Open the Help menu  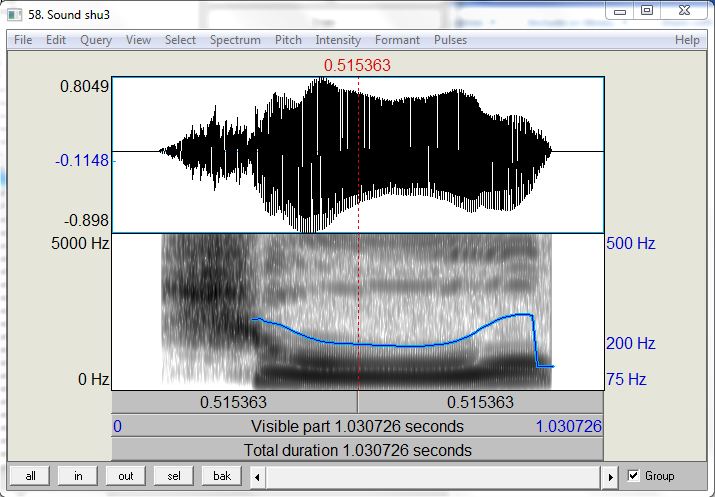[x=687, y=40]
